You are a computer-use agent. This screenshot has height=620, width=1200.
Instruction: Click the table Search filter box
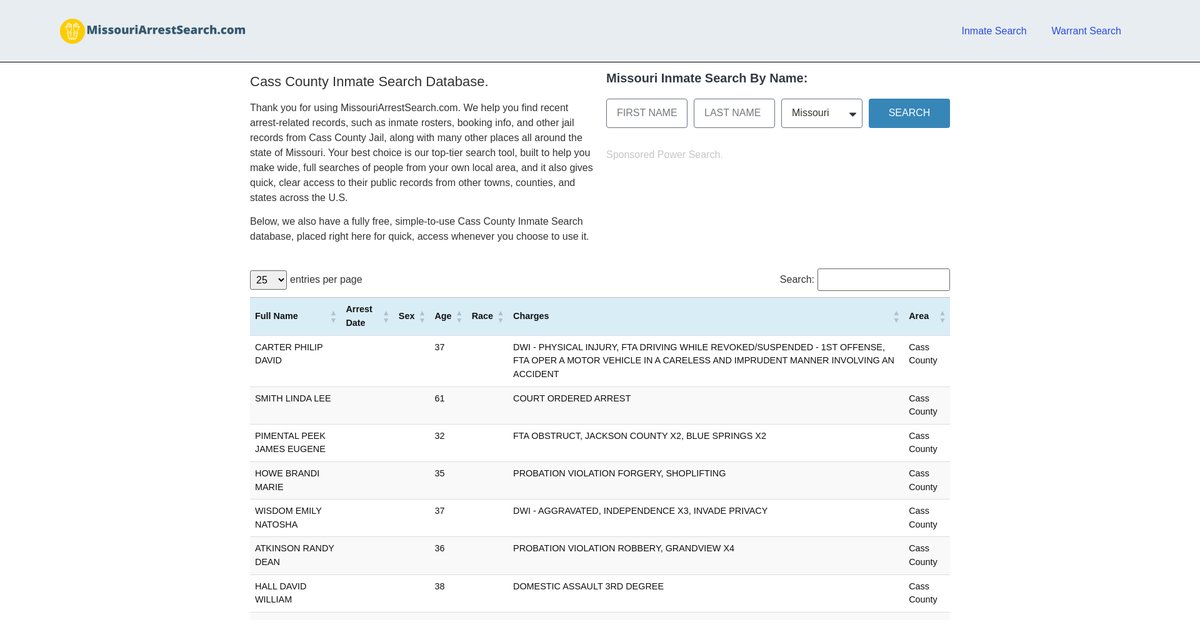point(883,280)
